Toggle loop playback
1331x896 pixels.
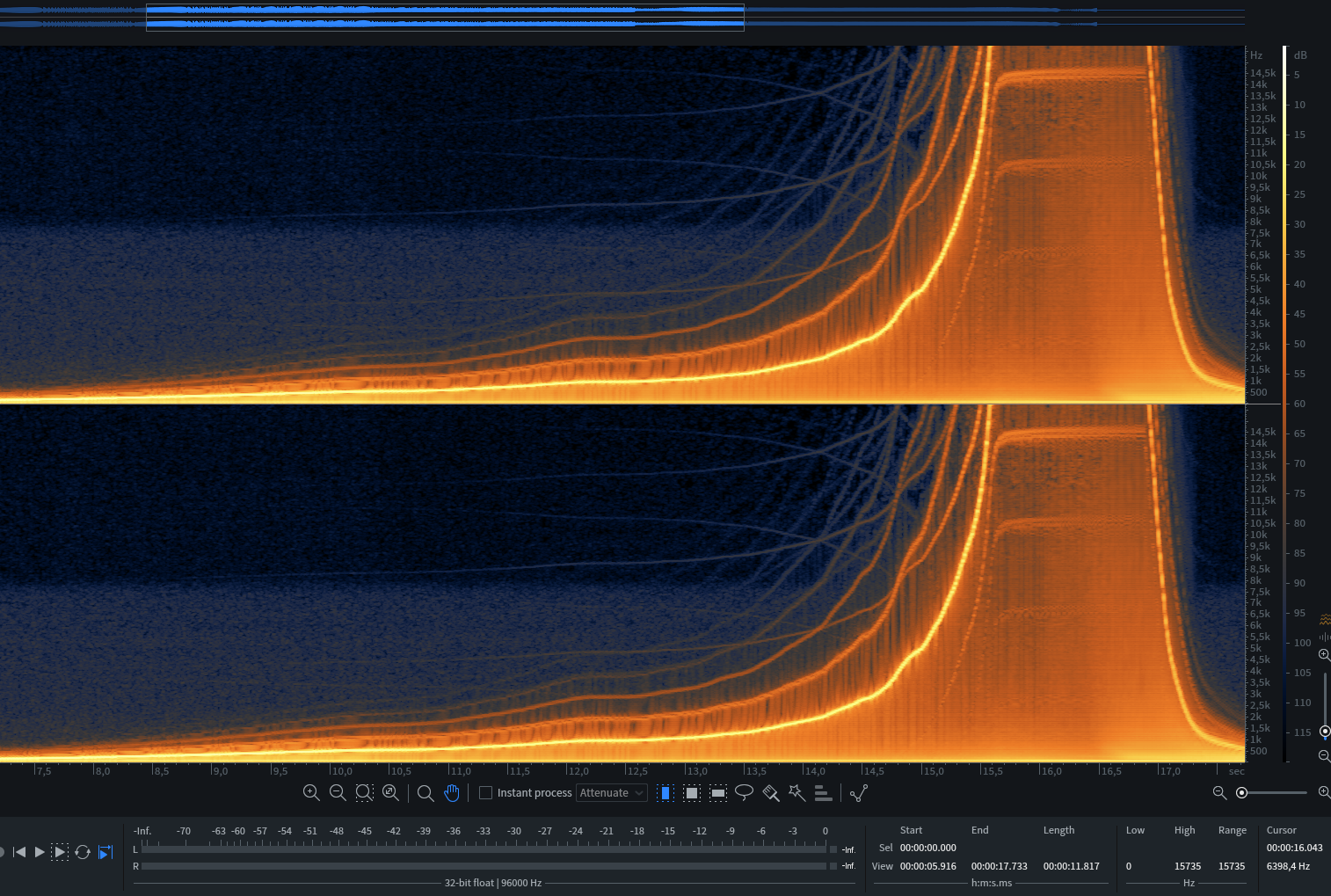click(x=83, y=852)
